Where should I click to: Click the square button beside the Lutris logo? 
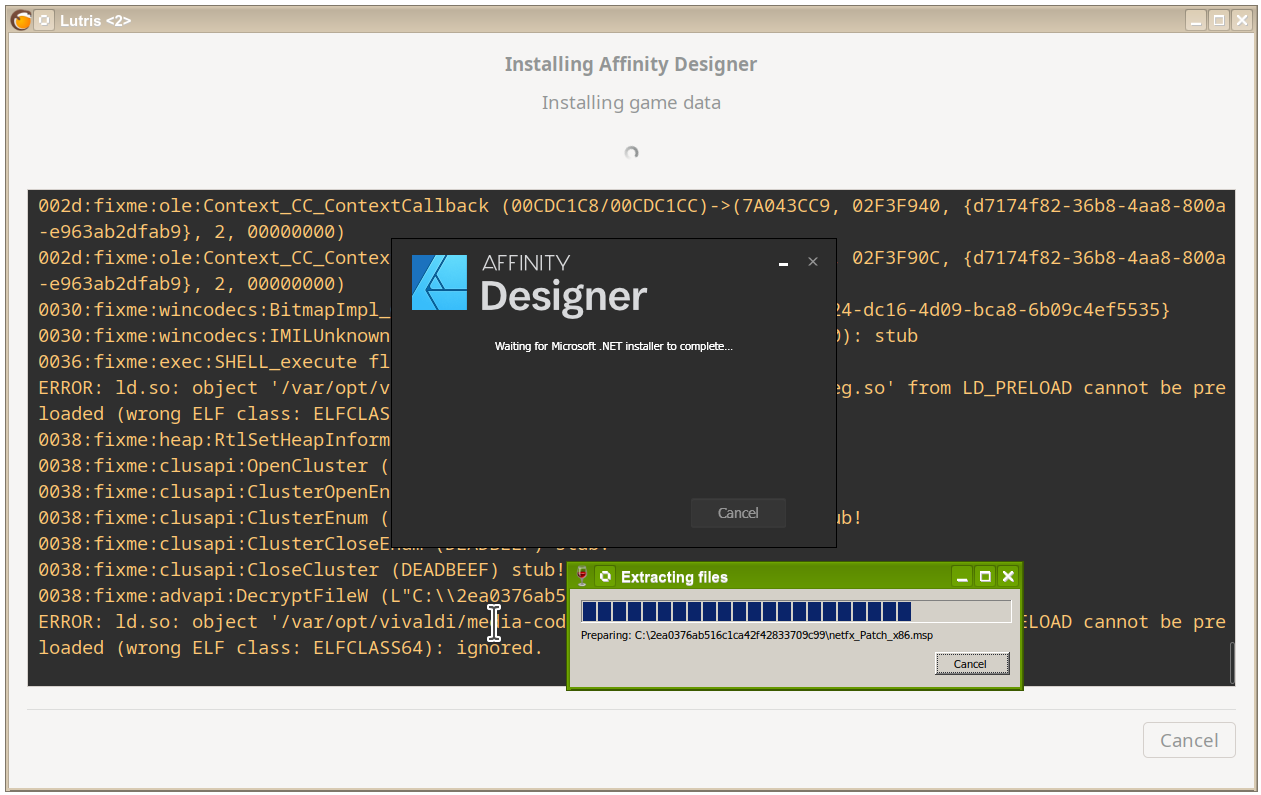(44, 20)
